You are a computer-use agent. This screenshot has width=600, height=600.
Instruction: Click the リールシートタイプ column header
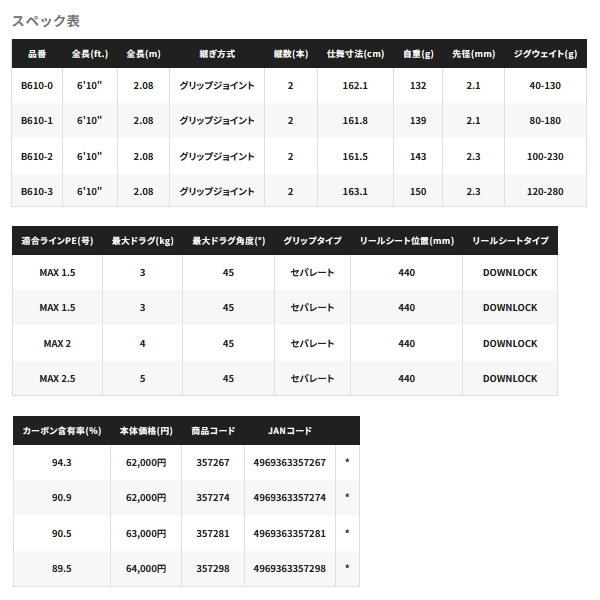point(510,241)
